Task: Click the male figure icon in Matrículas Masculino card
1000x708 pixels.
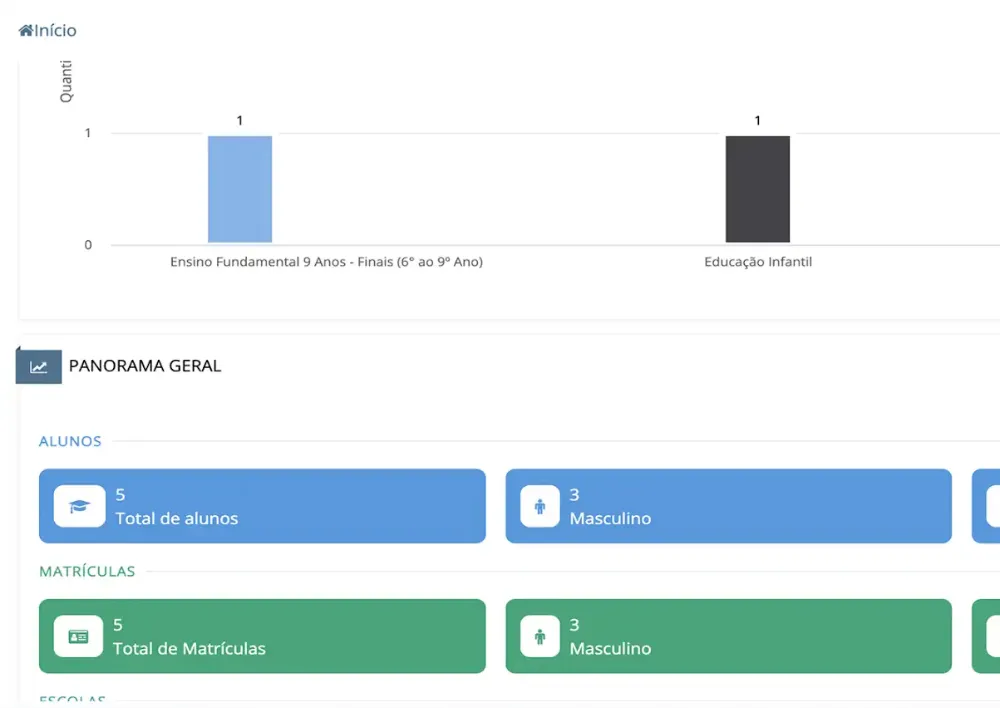Action: 540,636
